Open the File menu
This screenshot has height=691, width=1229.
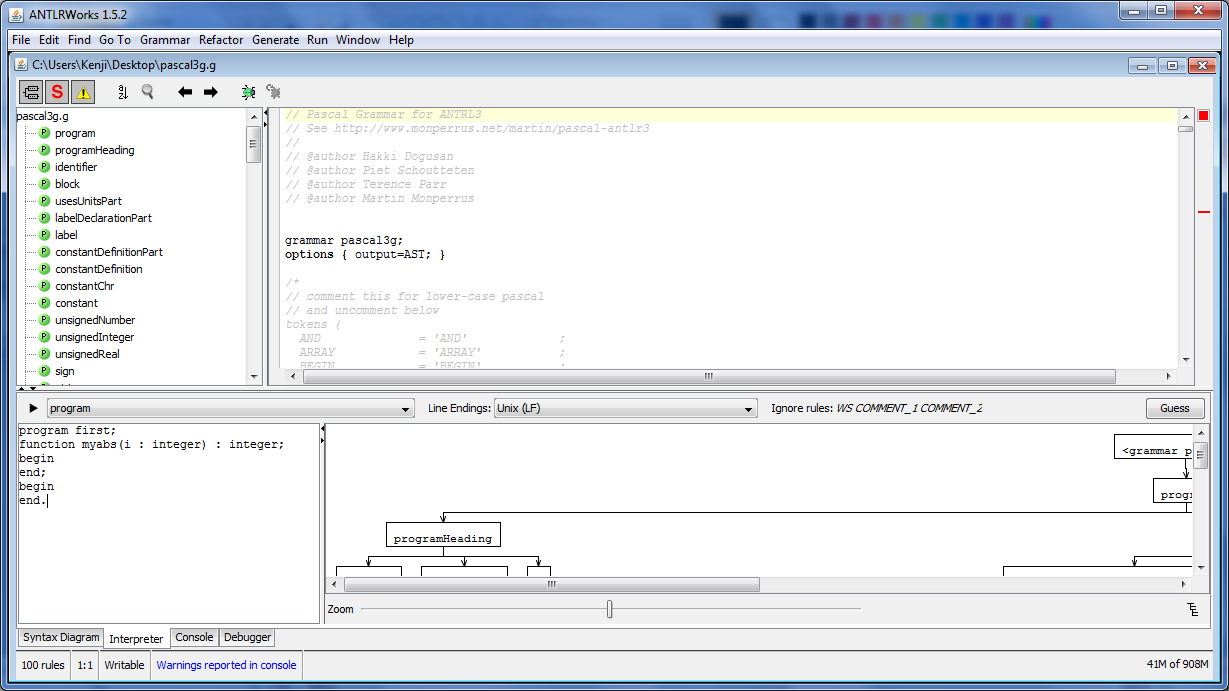(21, 40)
